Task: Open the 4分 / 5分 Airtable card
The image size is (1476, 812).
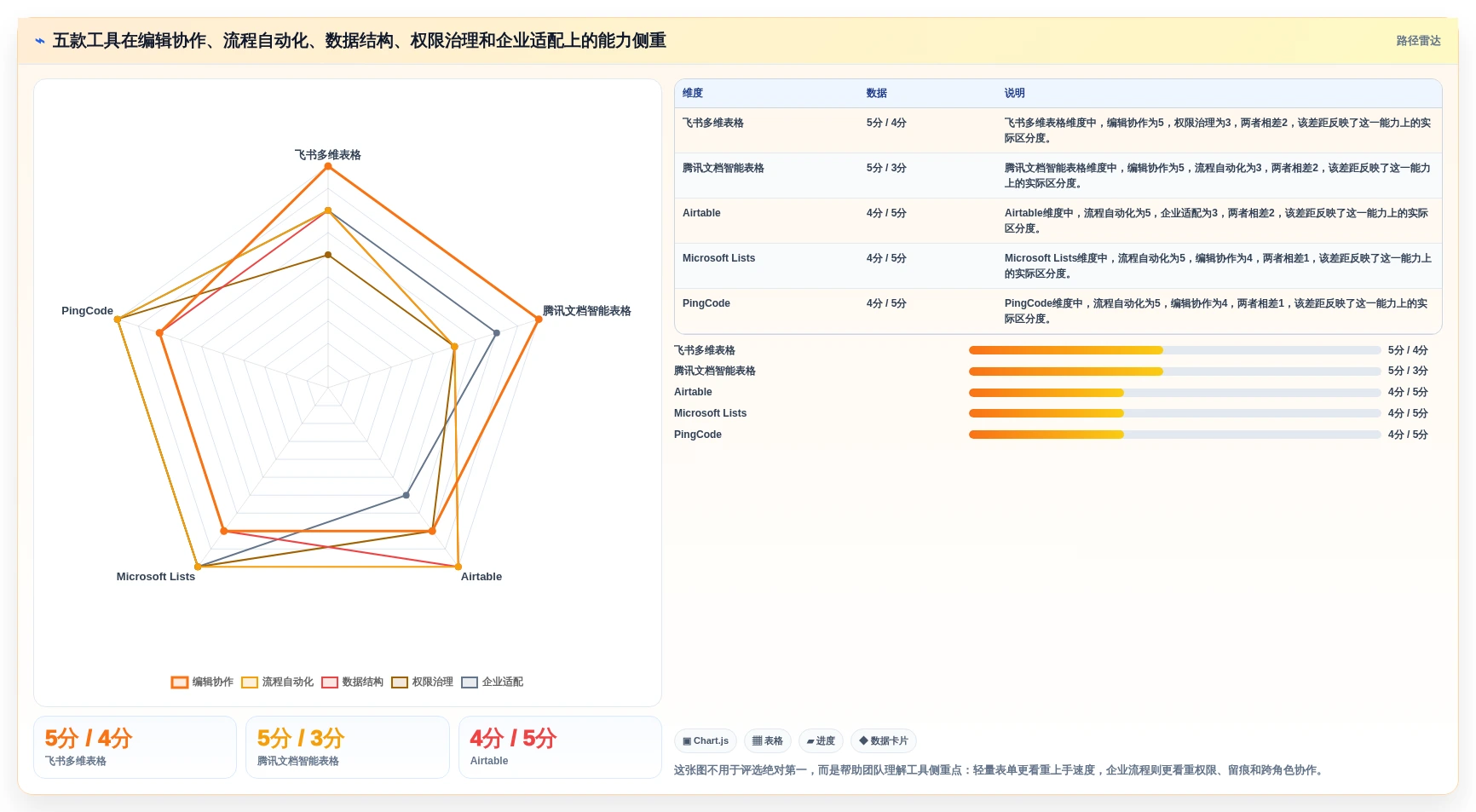Action: pyautogui.click(x=560, y=747)
